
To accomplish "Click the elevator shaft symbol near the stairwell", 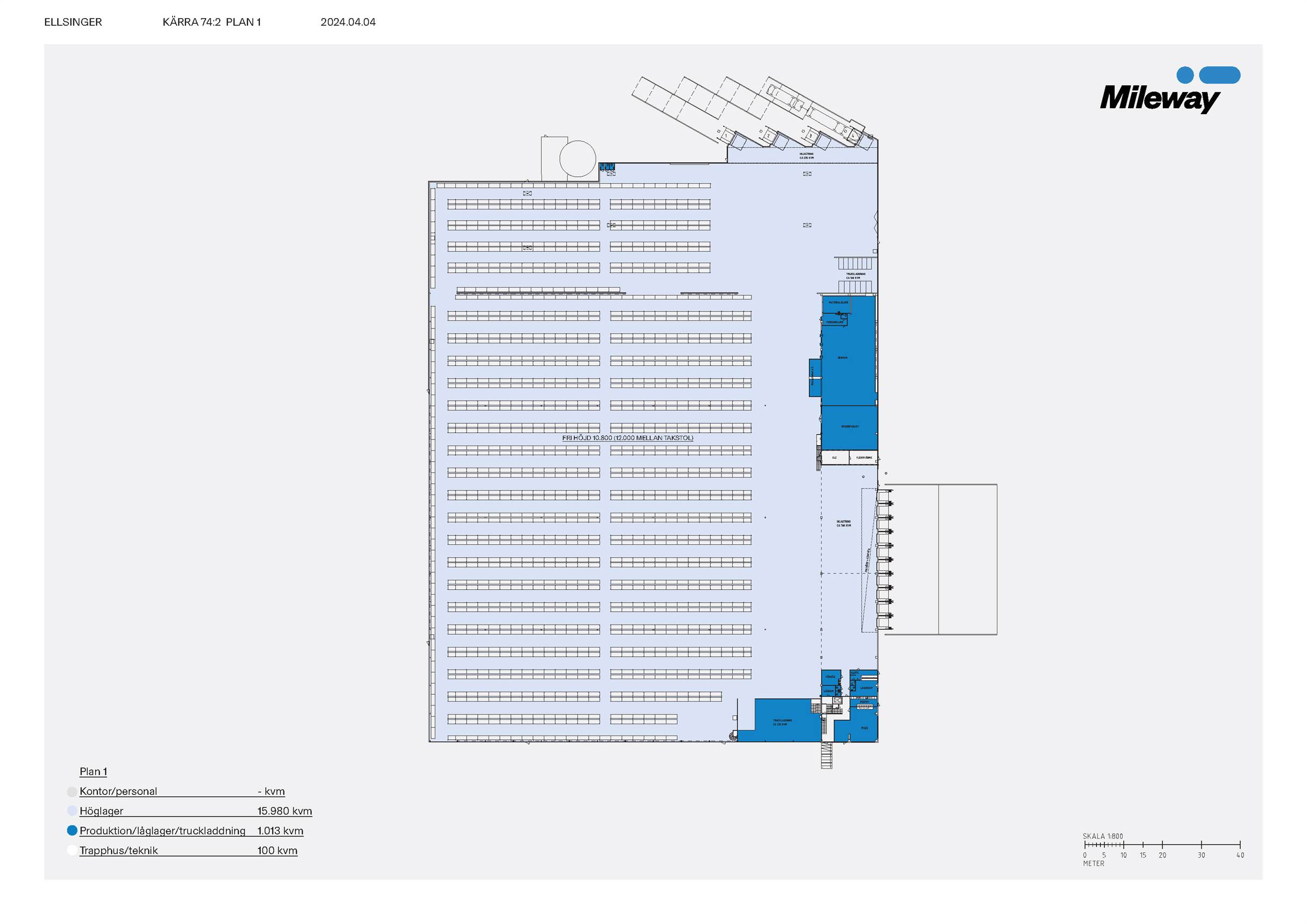I will (837, 700).
